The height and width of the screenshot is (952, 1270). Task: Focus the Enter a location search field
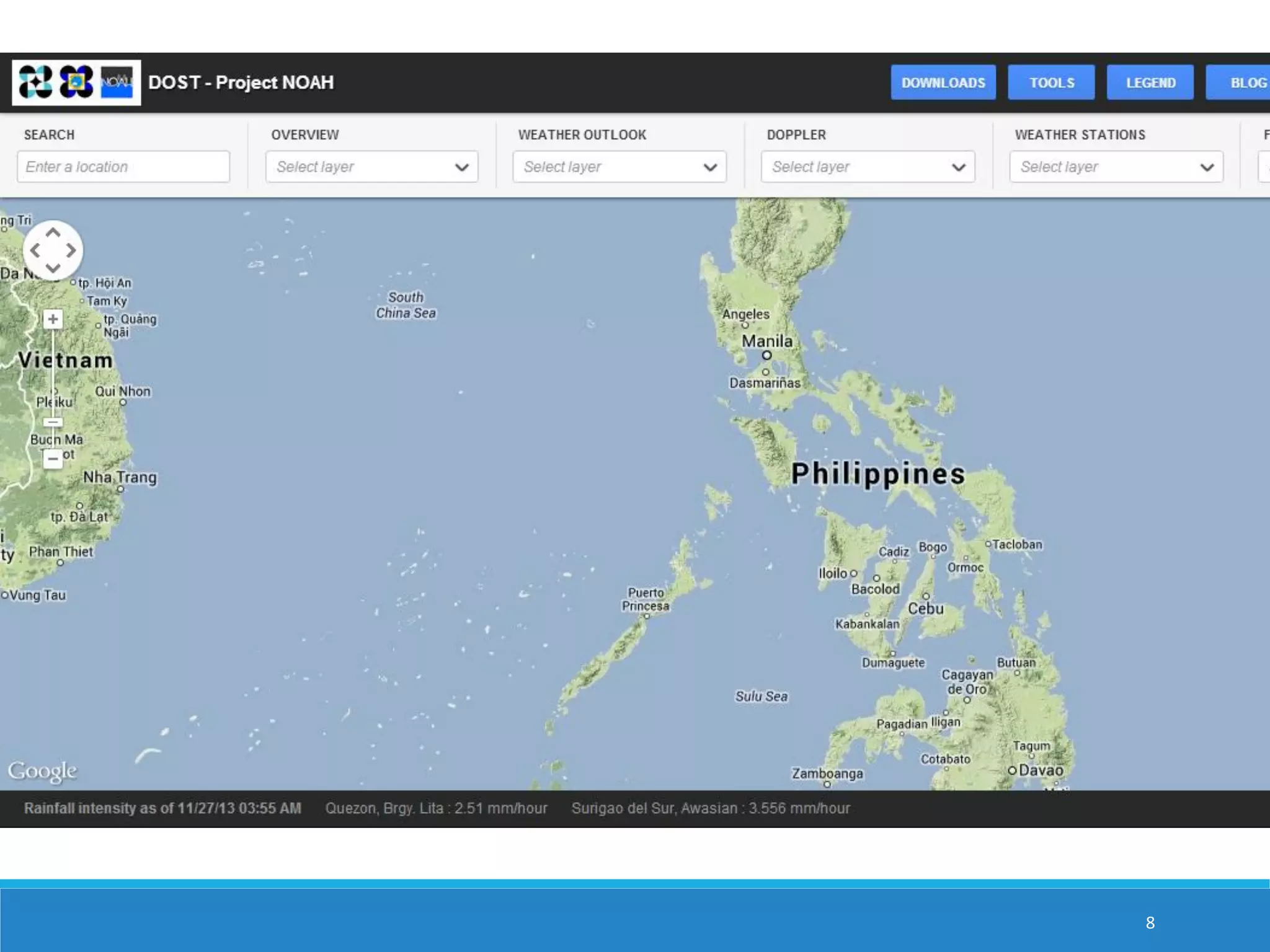tap(123, 167)
